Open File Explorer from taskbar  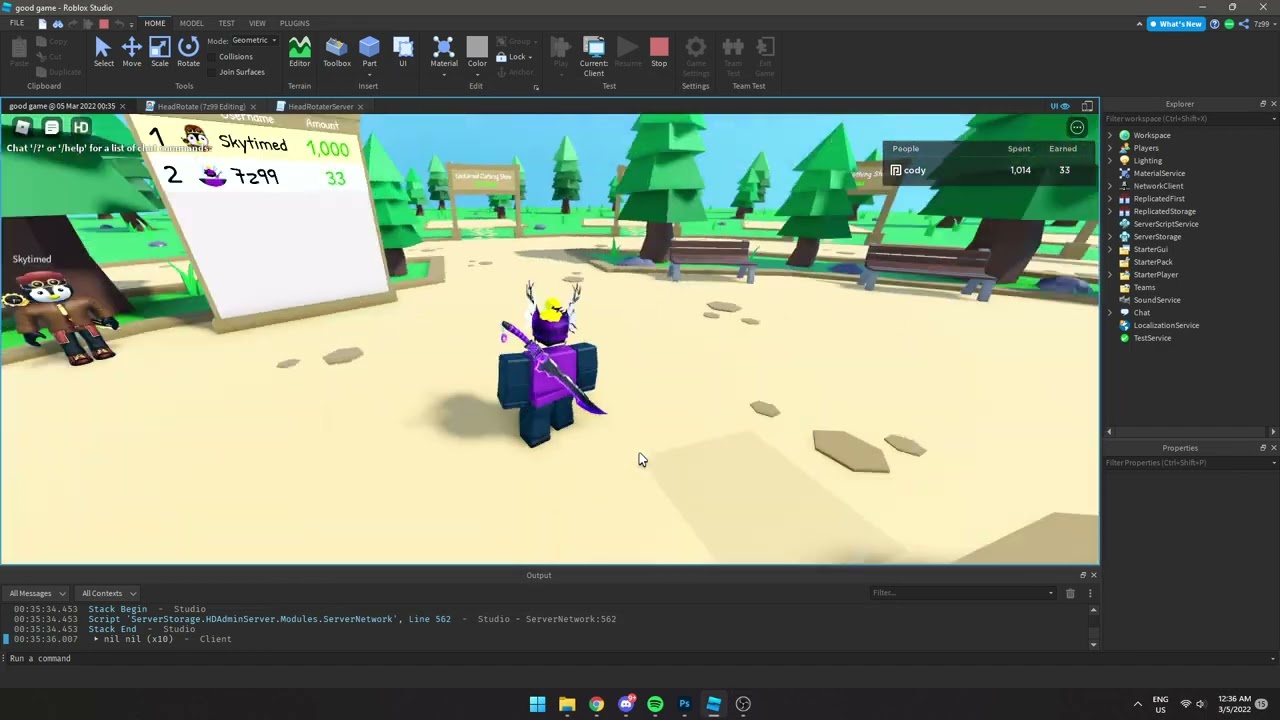tap(567, 704)
